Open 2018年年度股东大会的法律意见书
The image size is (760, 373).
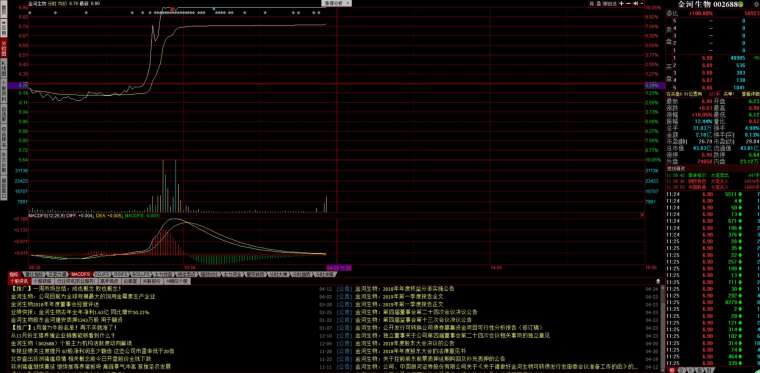click(x=411, y=351)
